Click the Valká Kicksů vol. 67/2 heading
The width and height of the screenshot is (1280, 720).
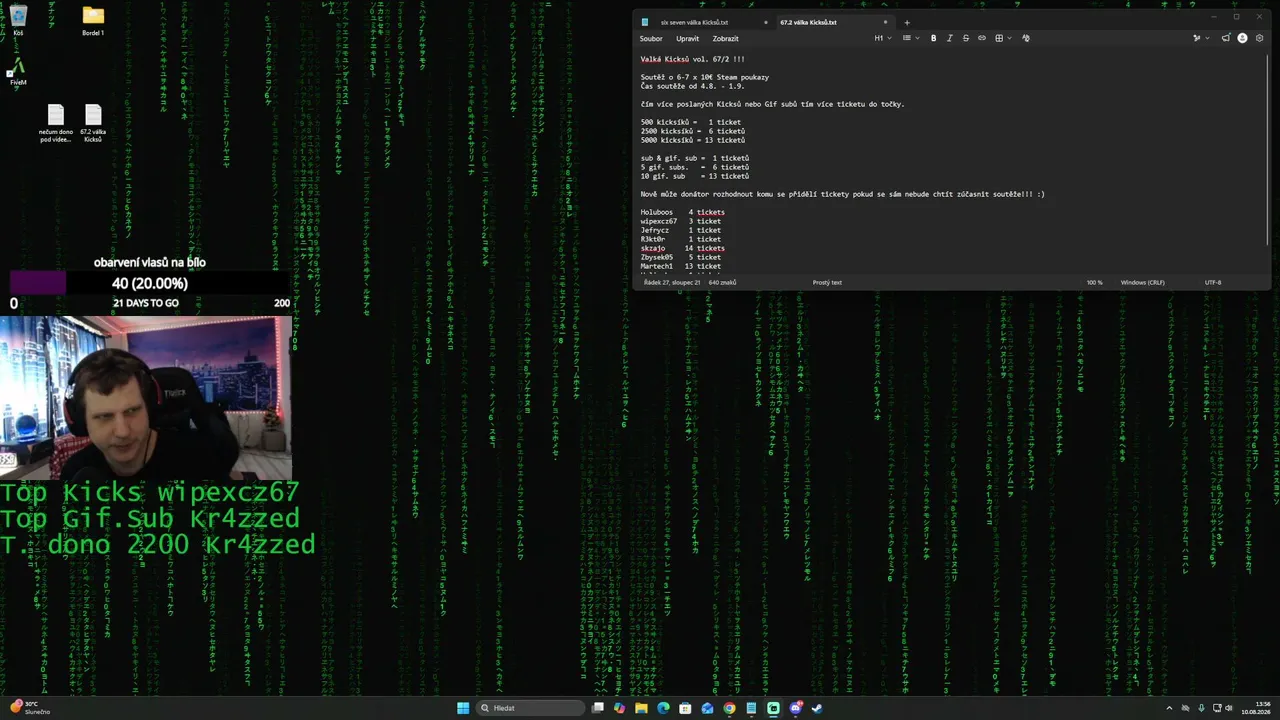[x=693, y=59]
